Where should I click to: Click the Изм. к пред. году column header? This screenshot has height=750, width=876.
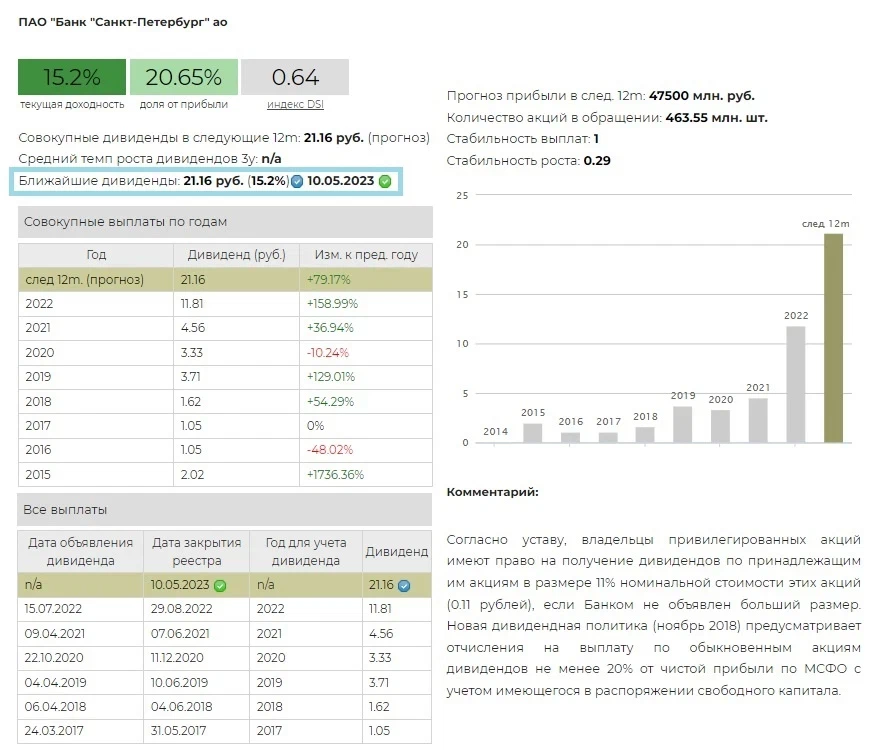[365, 255]
